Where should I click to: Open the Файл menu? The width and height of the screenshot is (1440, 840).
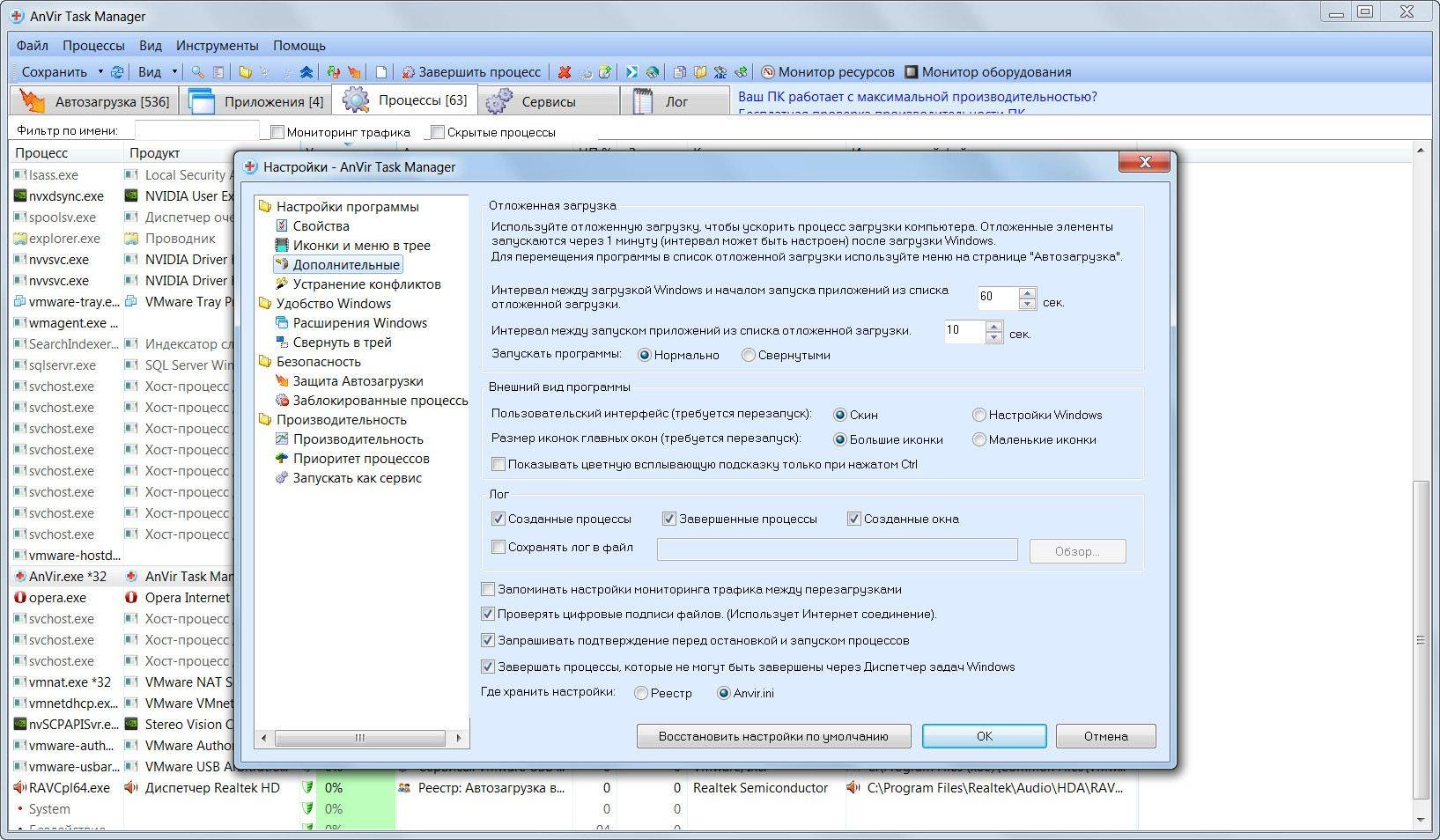[33, 45]
